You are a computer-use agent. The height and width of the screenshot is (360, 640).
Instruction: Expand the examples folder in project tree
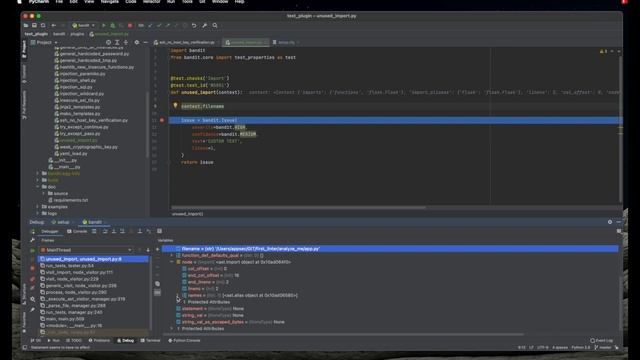pos(38,207)
